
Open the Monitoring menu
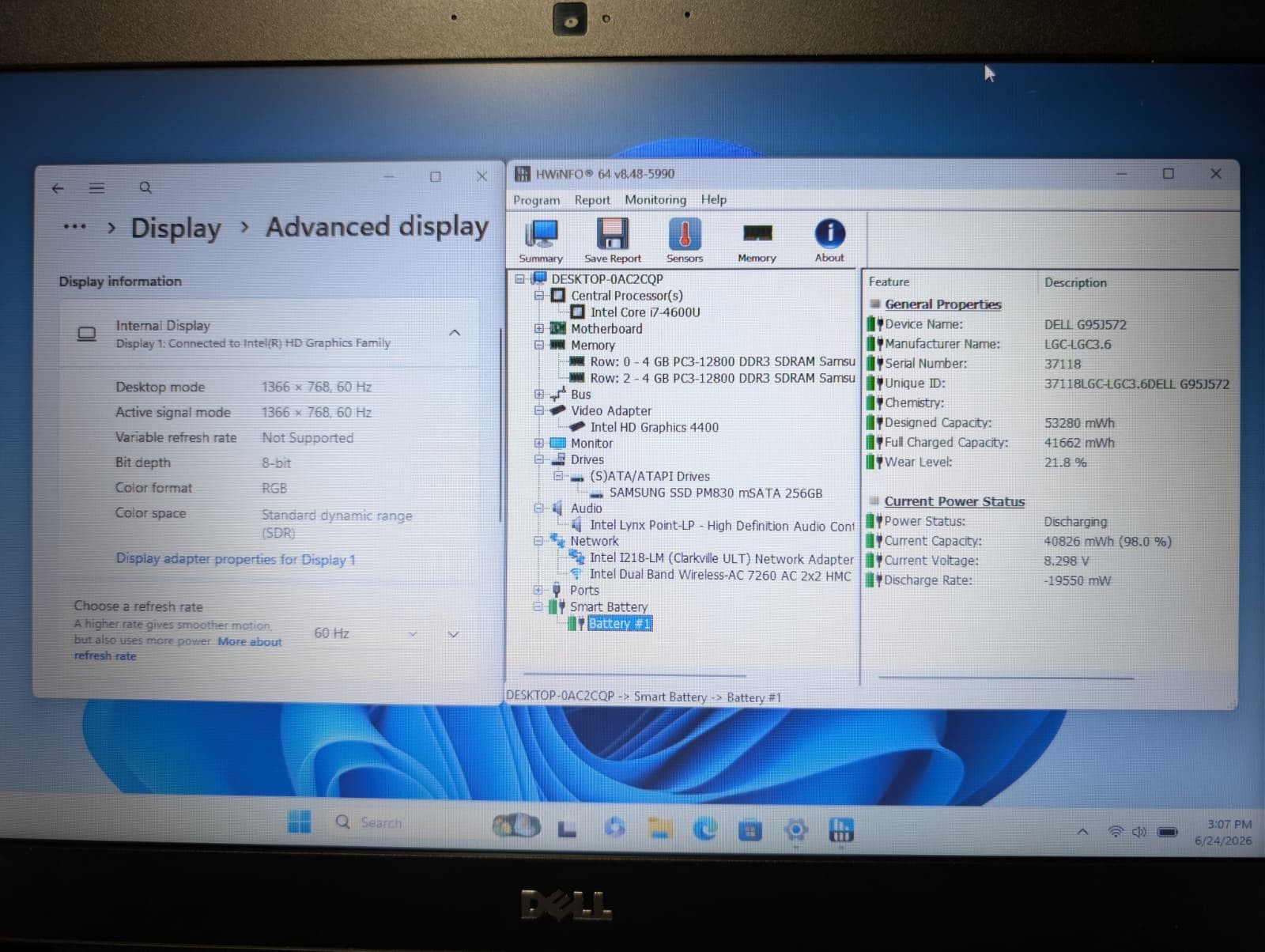(655, 200)
